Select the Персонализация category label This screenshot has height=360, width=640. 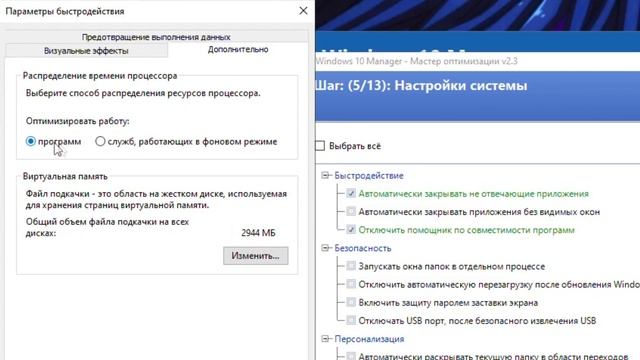pos(369,339)
